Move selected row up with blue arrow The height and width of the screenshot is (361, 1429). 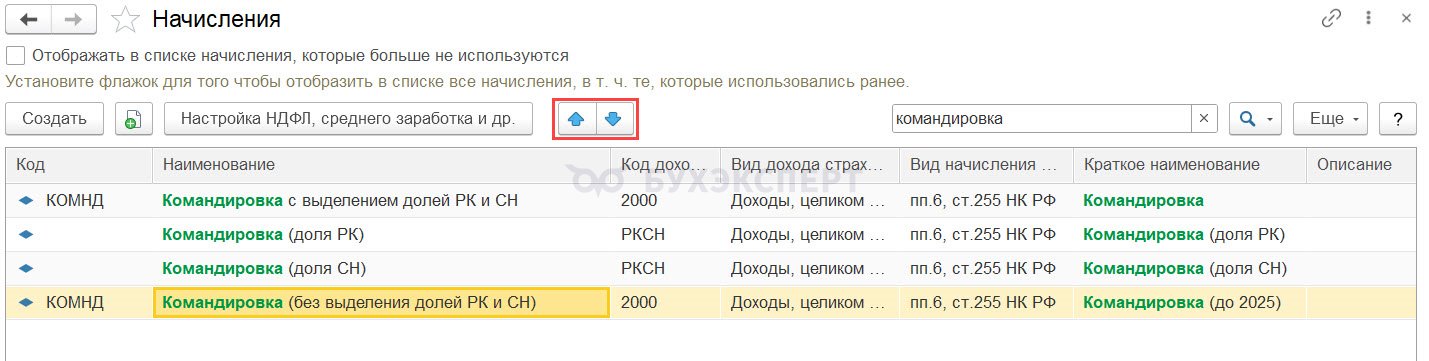click(x=575, y=118)
